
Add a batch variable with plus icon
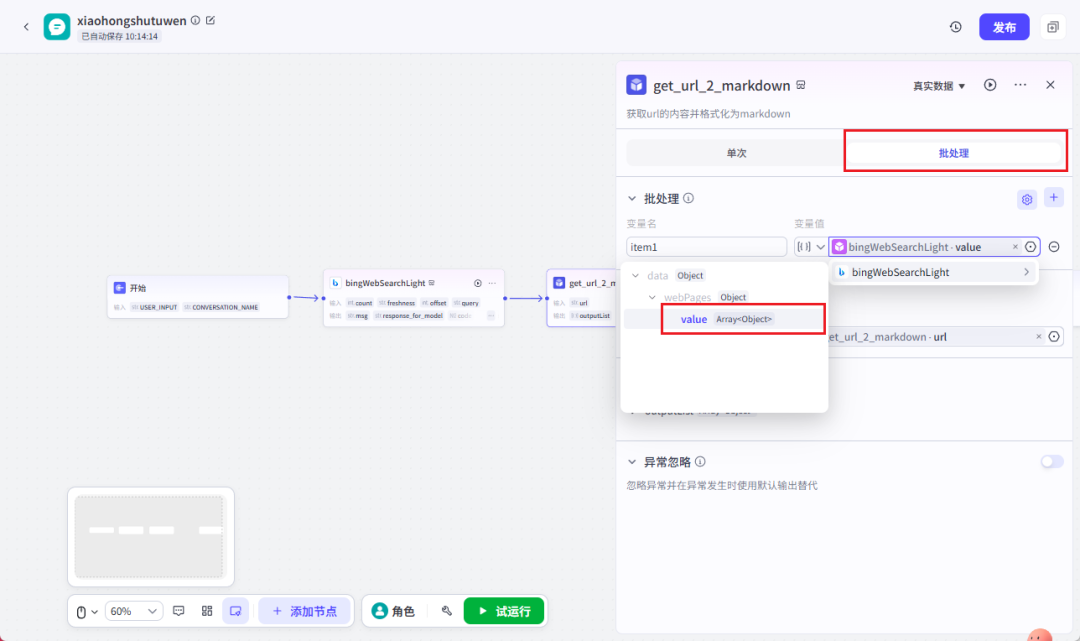(1054, 198)
